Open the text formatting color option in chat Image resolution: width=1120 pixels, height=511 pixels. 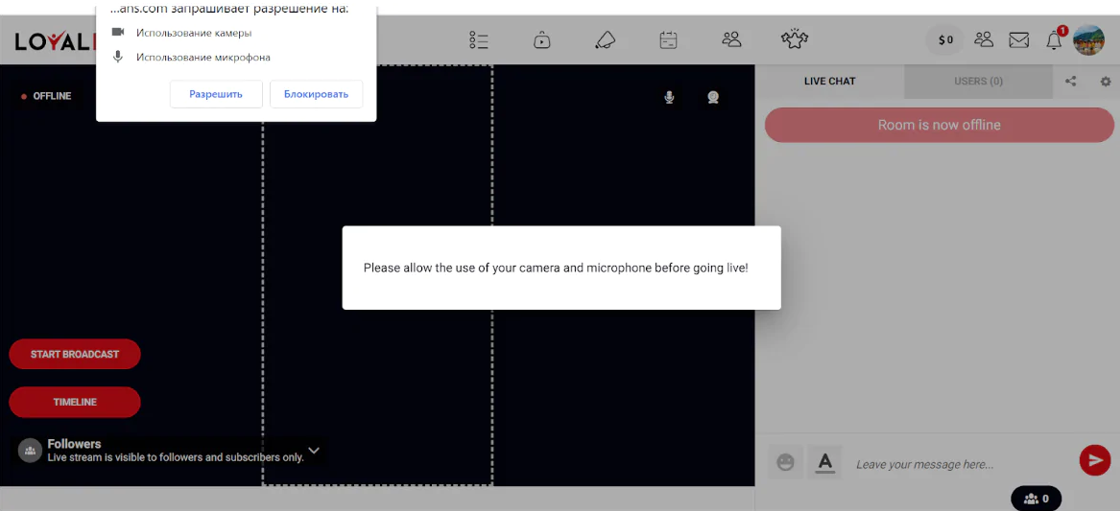(x=825, y=462)
